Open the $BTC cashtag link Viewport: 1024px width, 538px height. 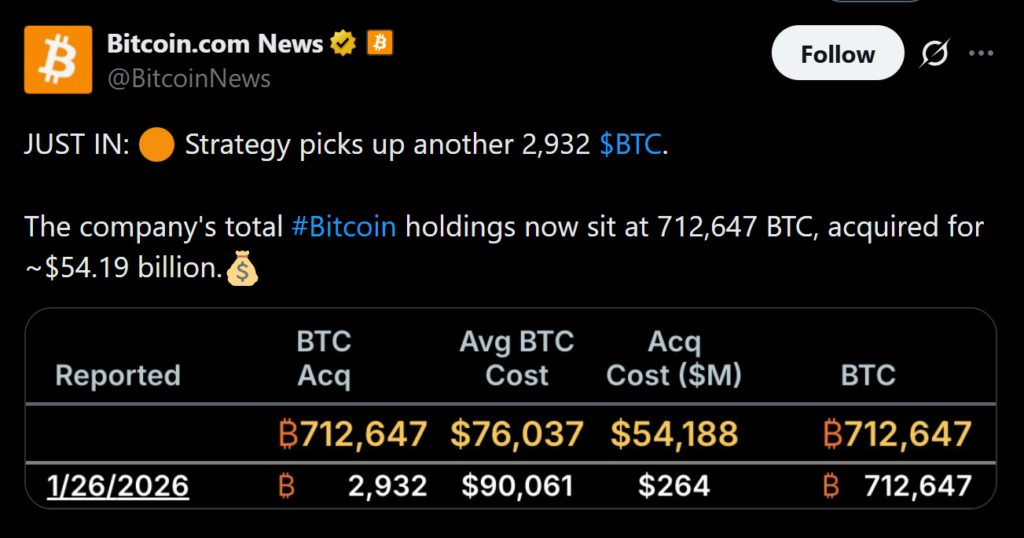pos(630,144)
